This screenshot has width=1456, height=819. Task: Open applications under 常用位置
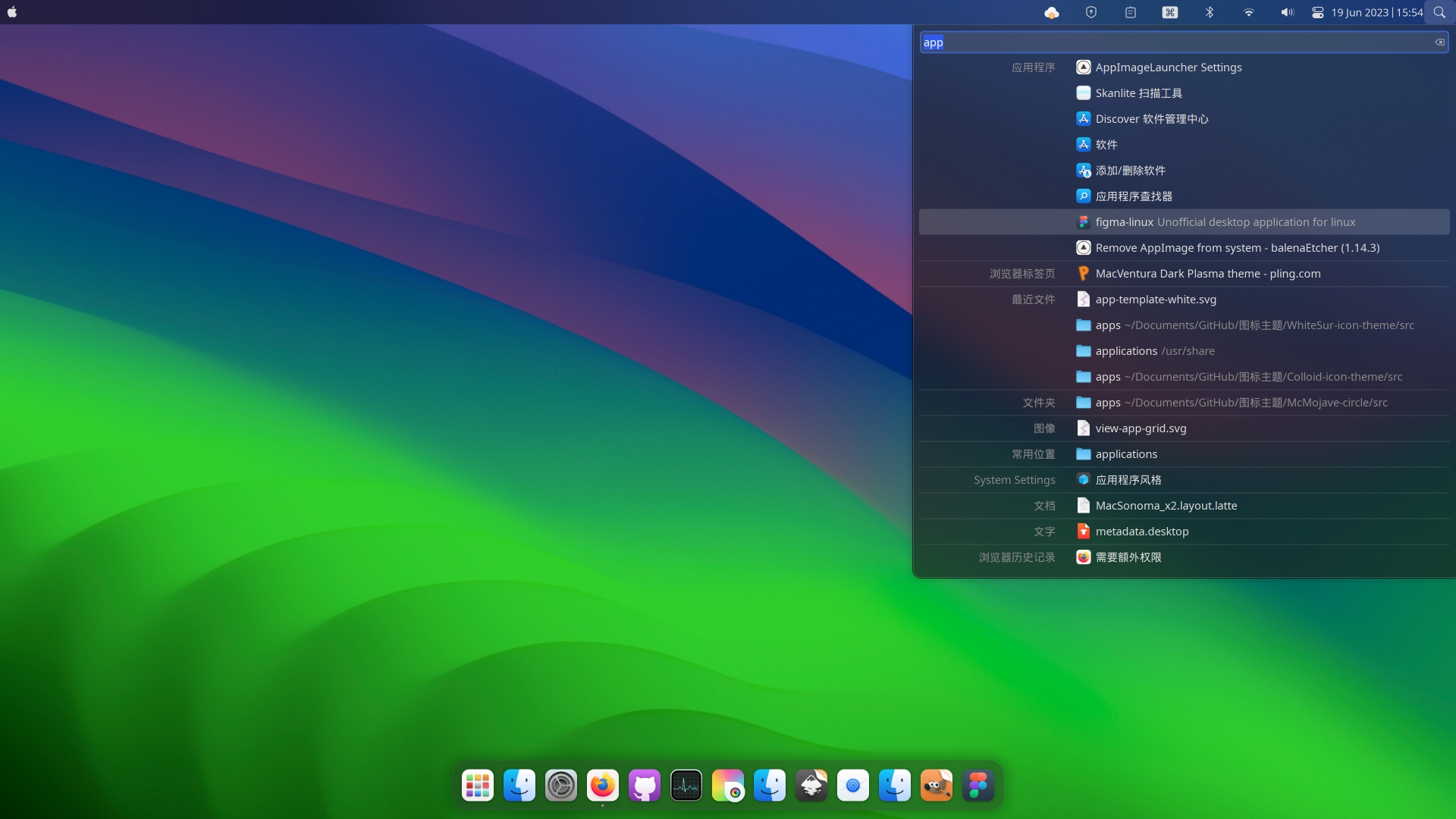1184,454
